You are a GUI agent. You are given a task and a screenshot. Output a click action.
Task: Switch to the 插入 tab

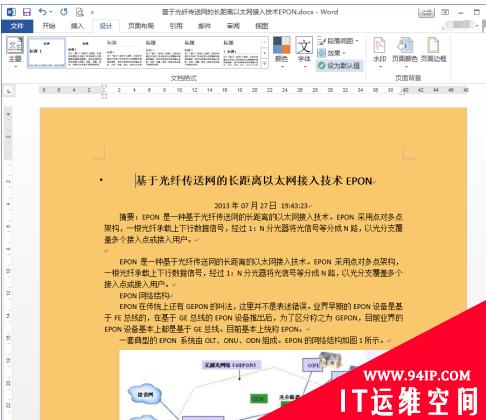(x=77, y=26)
